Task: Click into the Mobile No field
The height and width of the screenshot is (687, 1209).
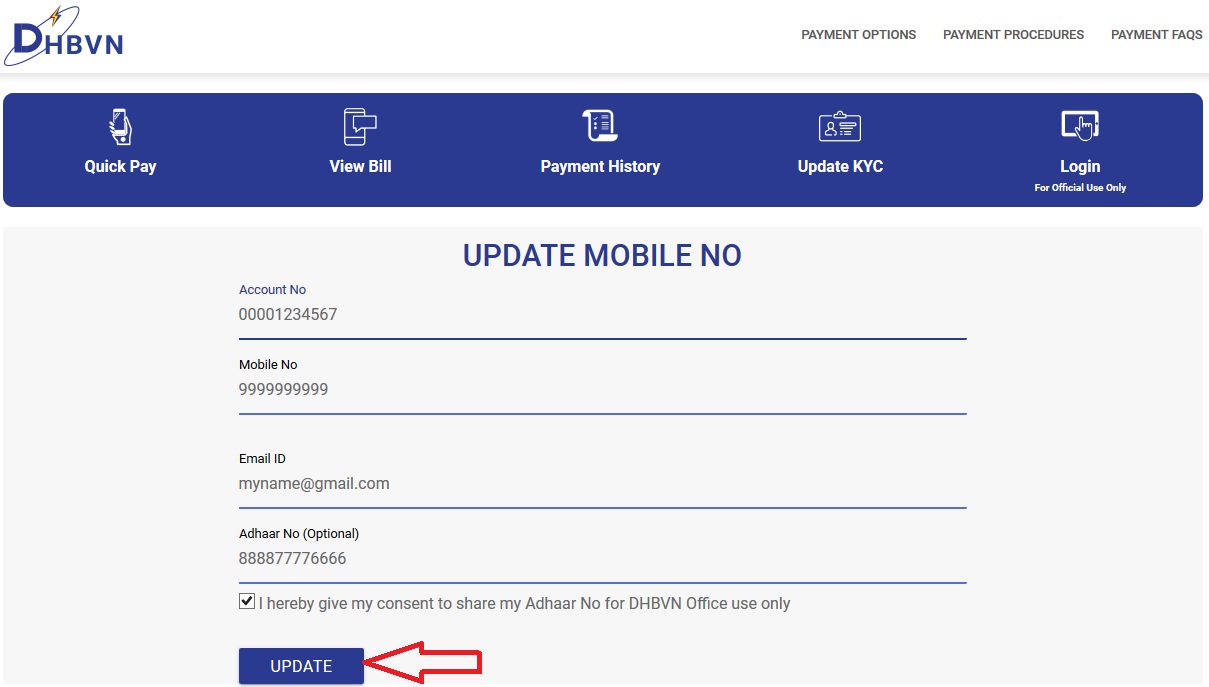Action: [602, 390]
